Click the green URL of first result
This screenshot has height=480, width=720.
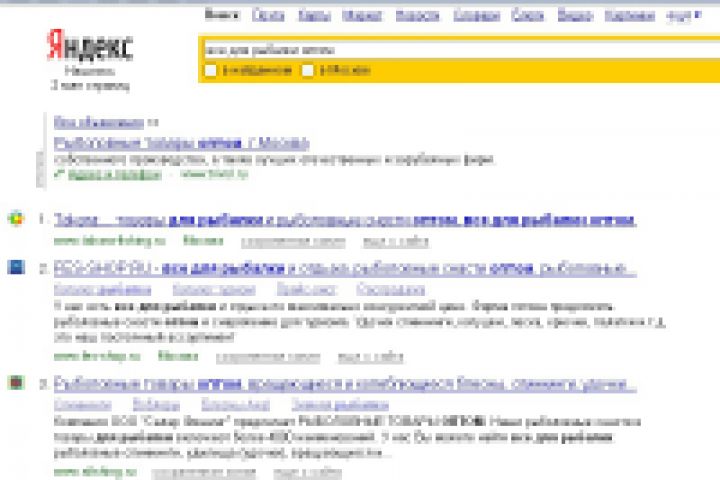(110, 241)
